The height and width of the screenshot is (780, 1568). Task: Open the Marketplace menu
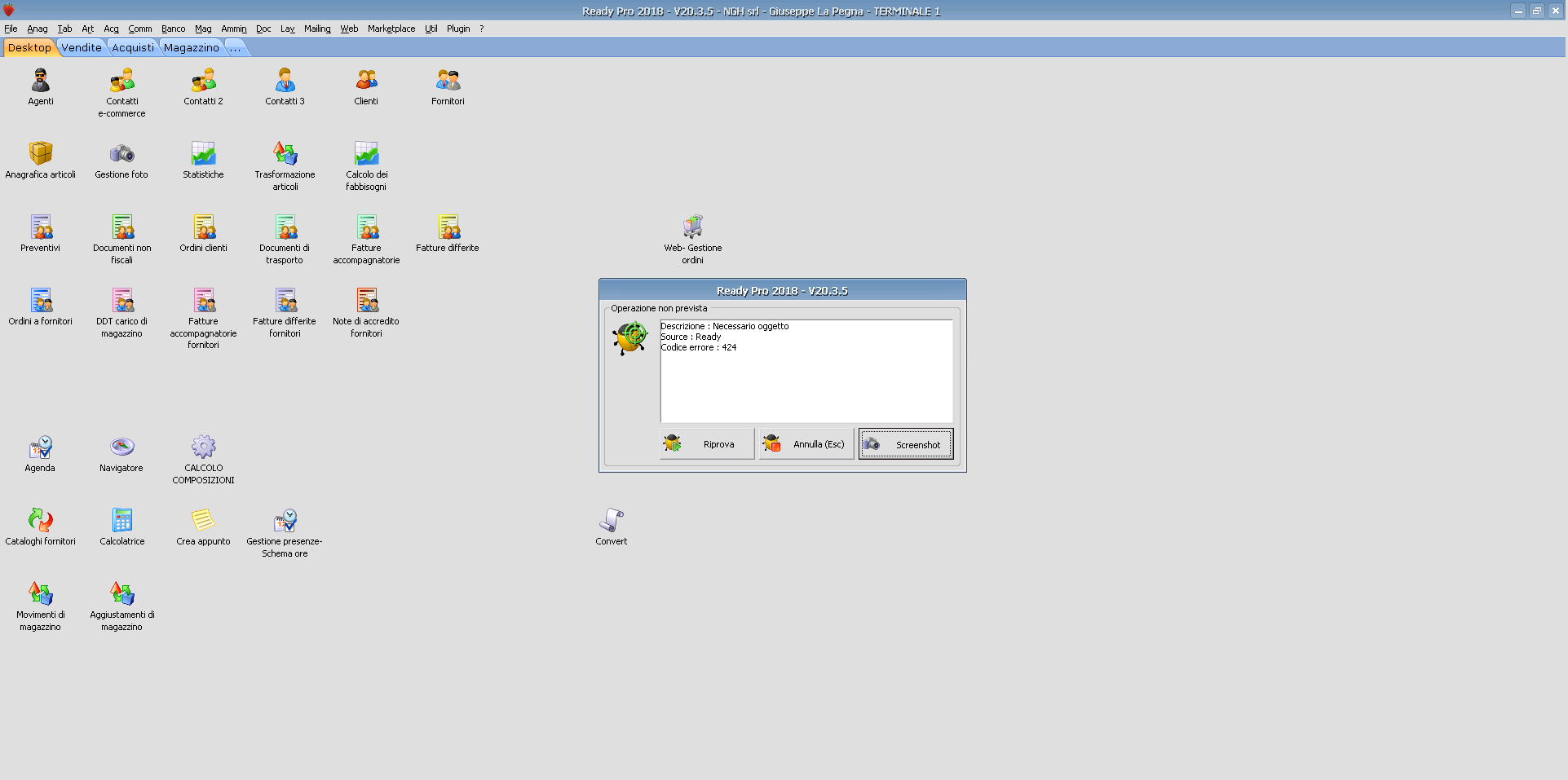[391, 29]
